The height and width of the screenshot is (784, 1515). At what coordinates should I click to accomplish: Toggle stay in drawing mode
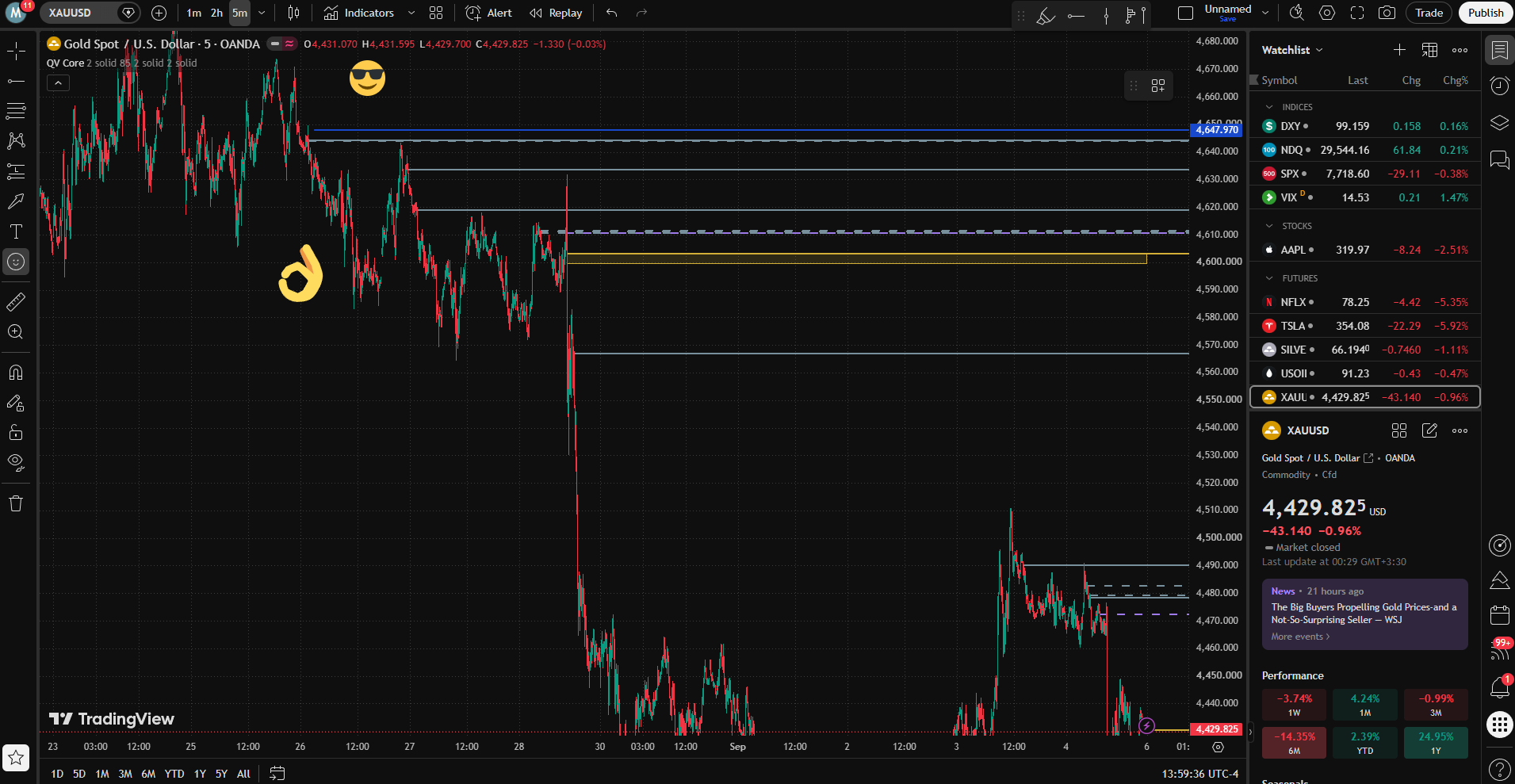[x=16, y=403]
